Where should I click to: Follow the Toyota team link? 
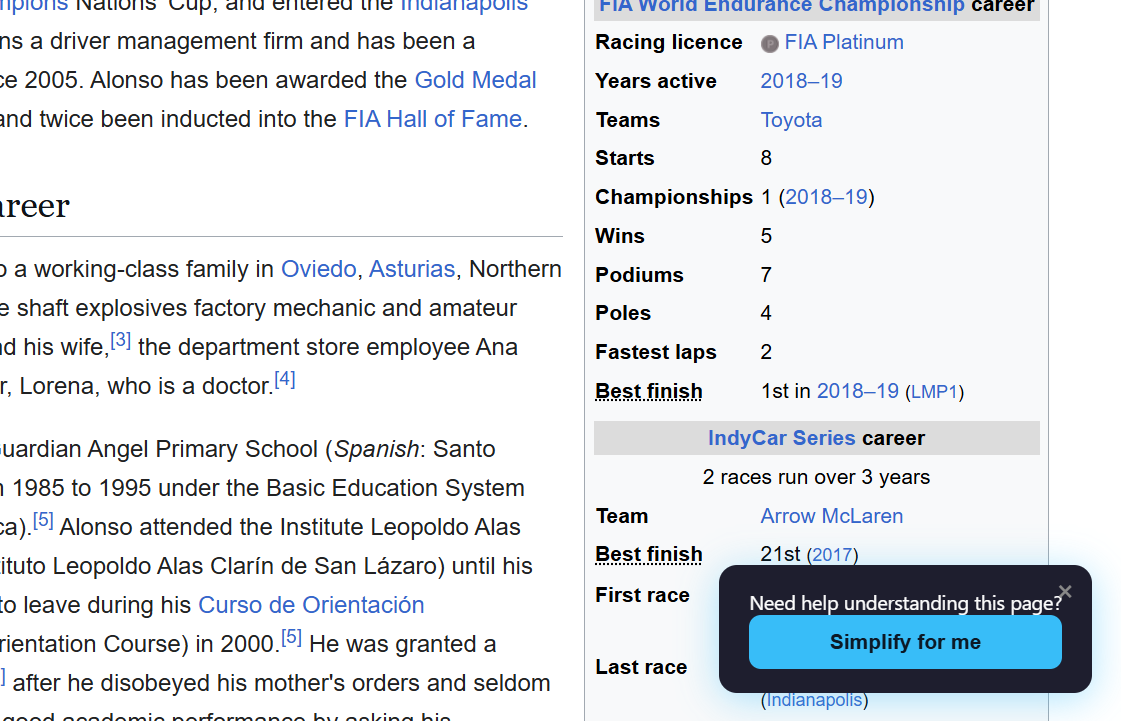(x=791, y=120)
